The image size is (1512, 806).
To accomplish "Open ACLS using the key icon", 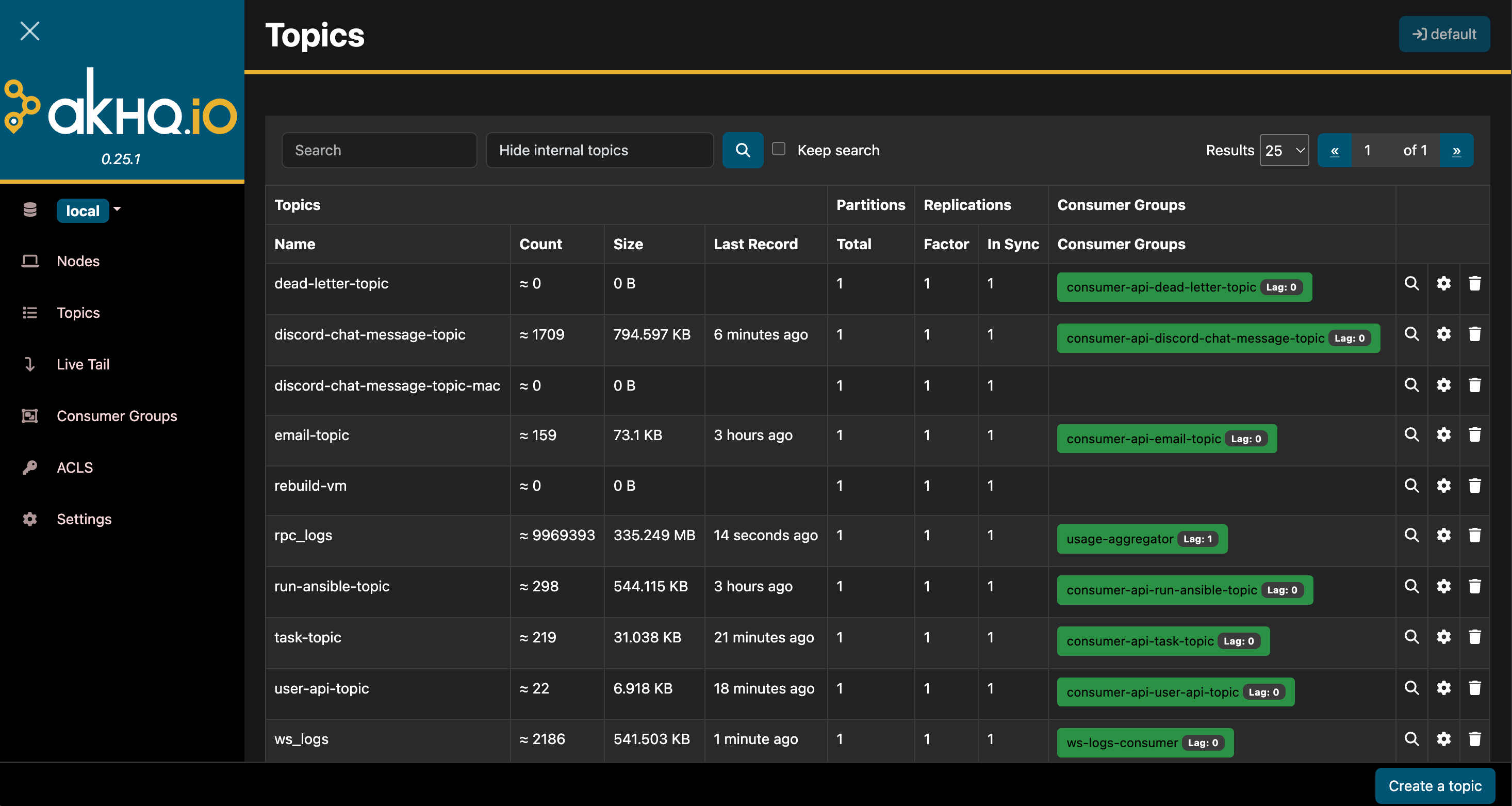I will [30, 467].
